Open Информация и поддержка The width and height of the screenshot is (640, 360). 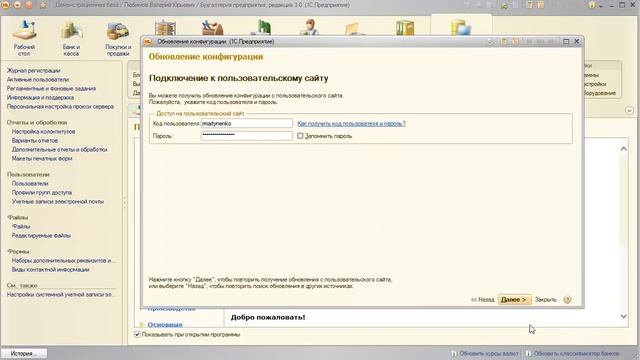[x=40, y=98]
